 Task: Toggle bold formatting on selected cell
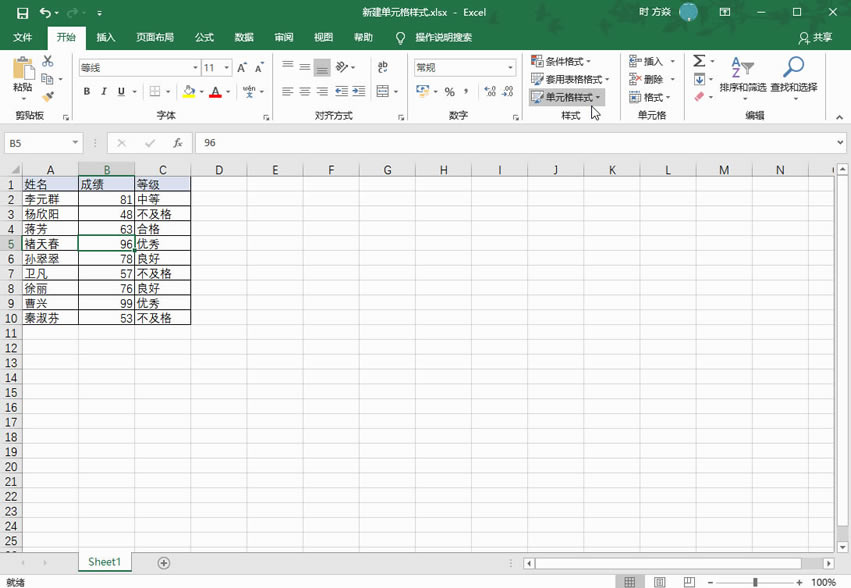click(x=86, y=91)
